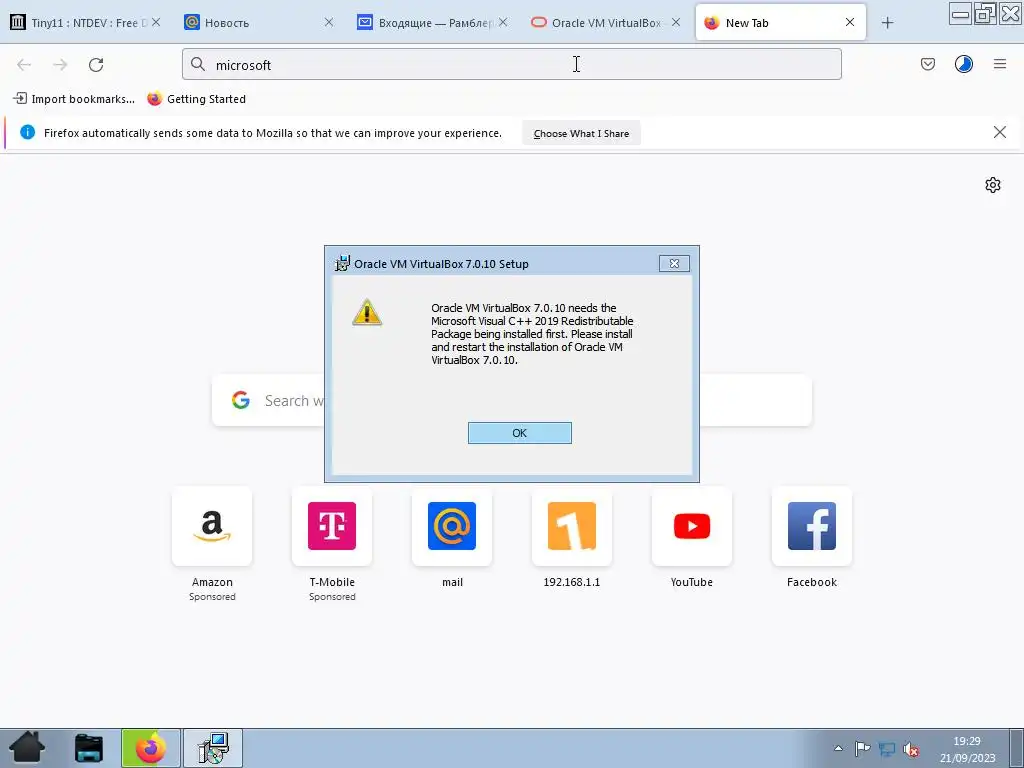Reload the current page
This screenshot has height=768, width=1024.
coord(96,64)
